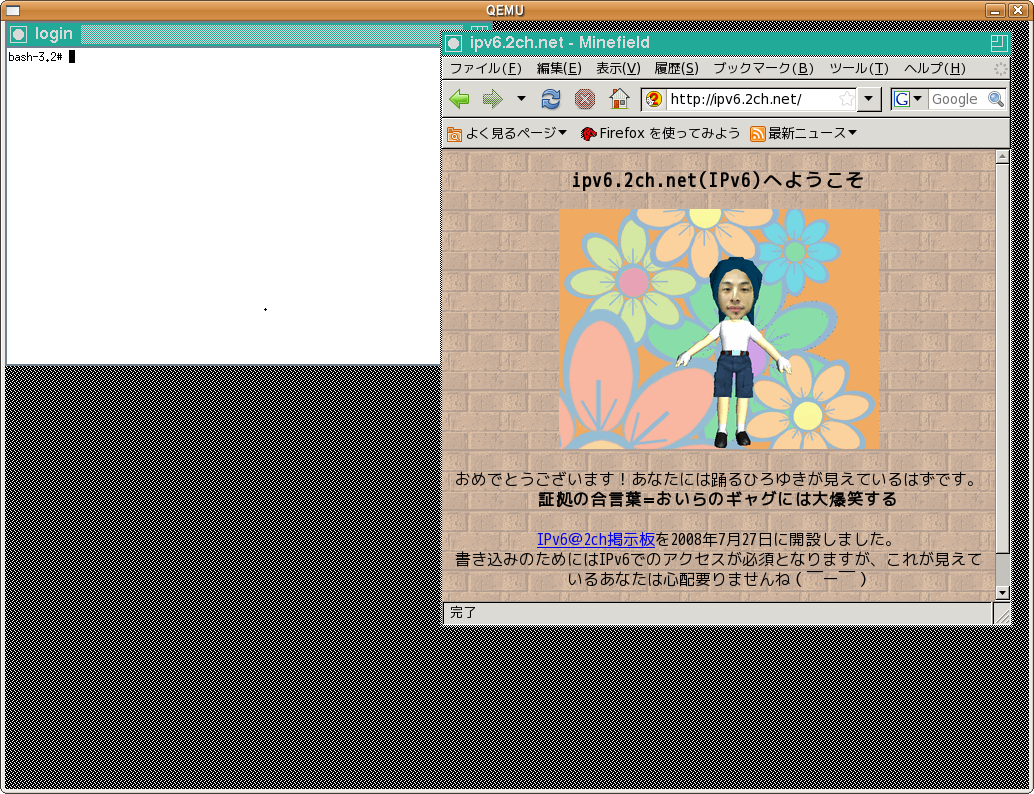Click the vertical scrollbar thumb in Minefield

(x=1002, y=358)
